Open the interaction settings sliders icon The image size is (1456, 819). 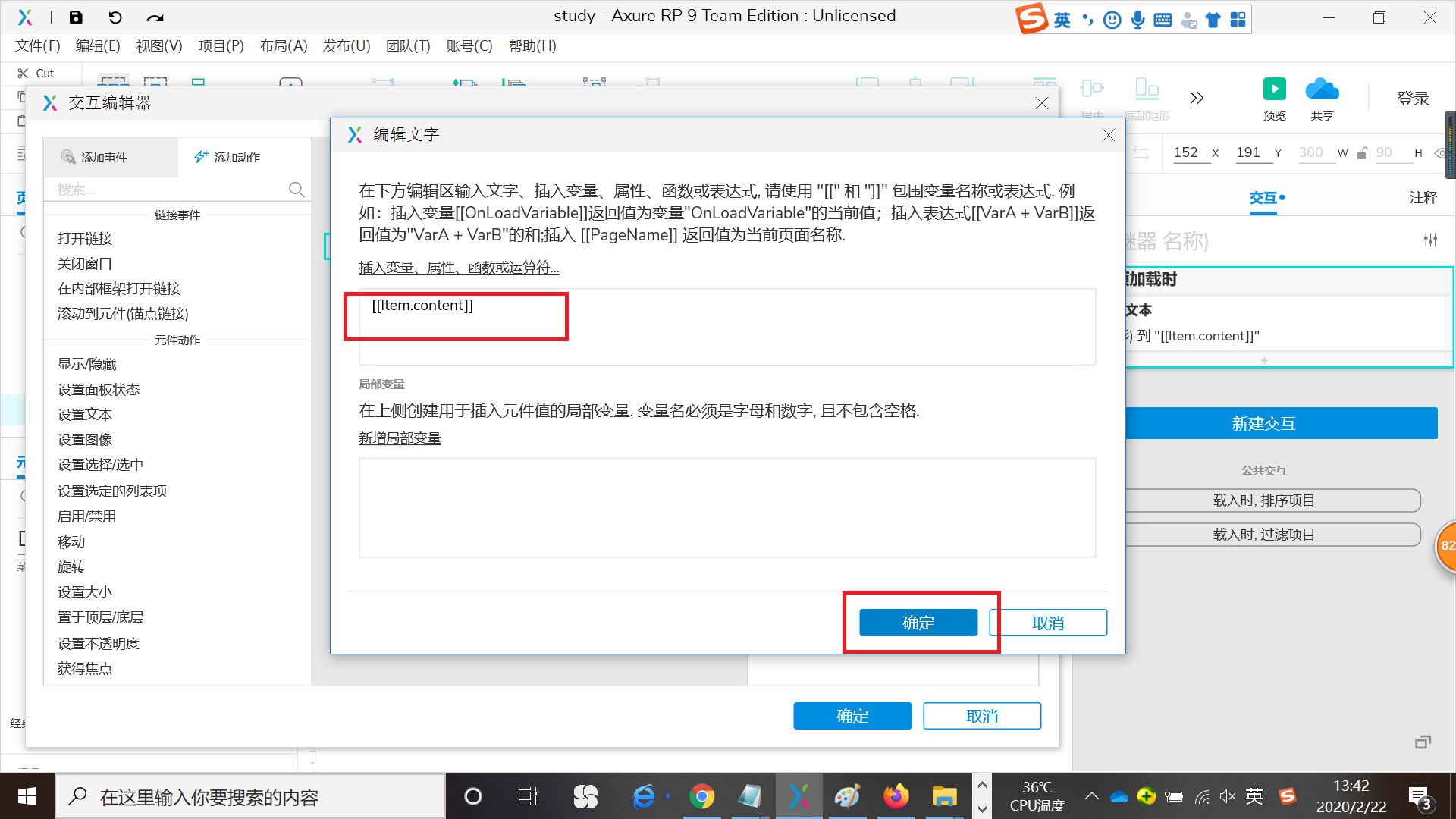click(x=1430, y=240)
